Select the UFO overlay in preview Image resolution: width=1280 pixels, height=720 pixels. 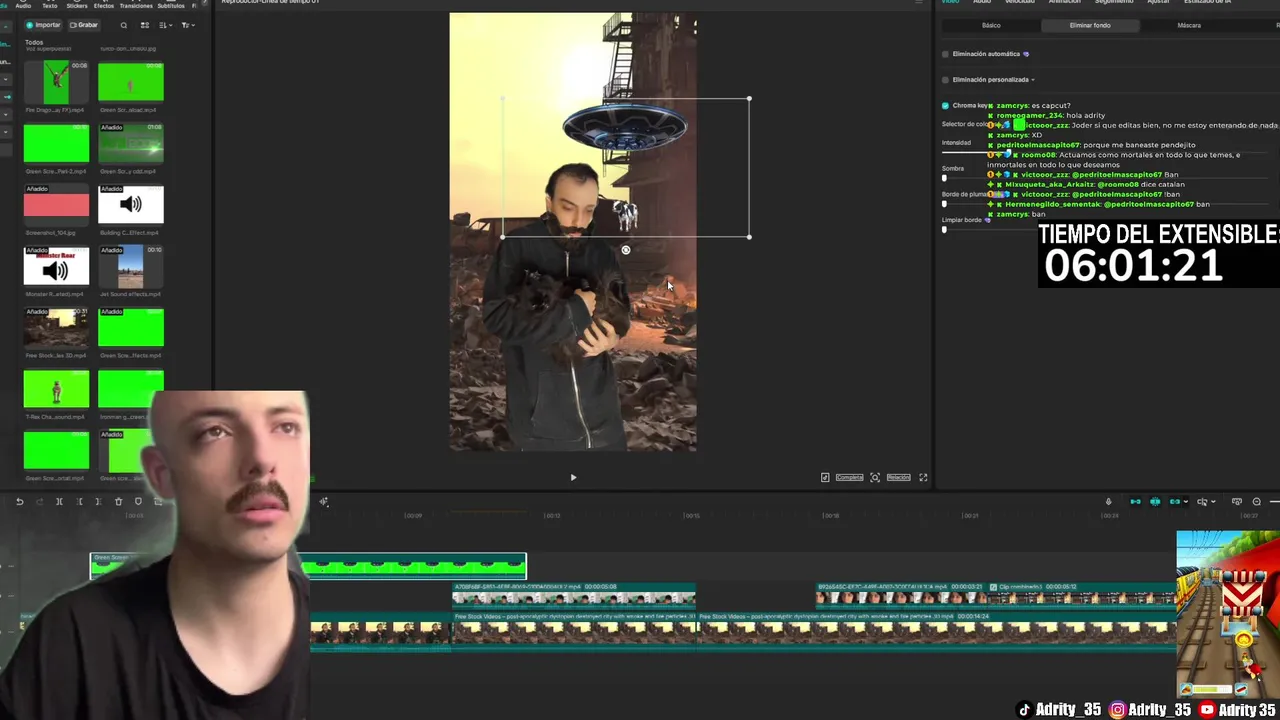pyautogui.click(x=625, y=128)
